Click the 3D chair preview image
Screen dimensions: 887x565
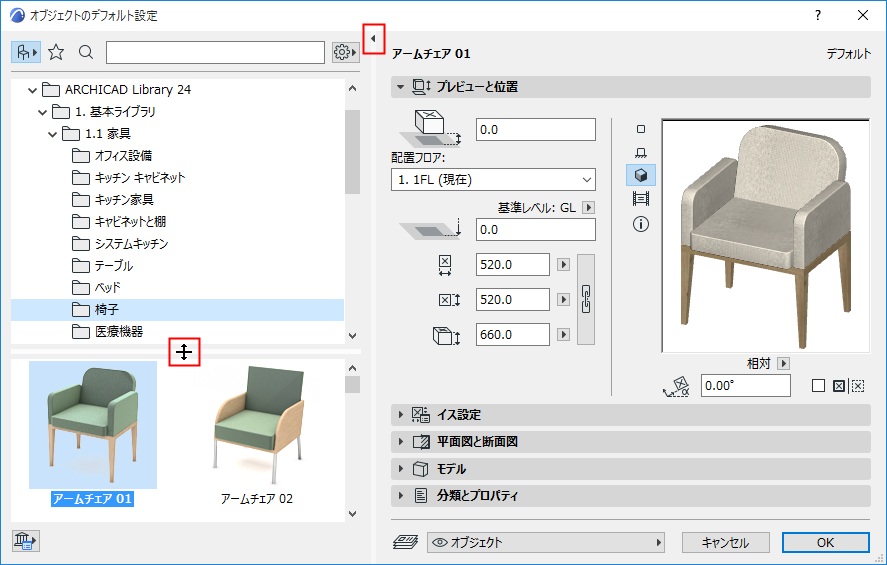pyautogui.click(x=765, y=236)
